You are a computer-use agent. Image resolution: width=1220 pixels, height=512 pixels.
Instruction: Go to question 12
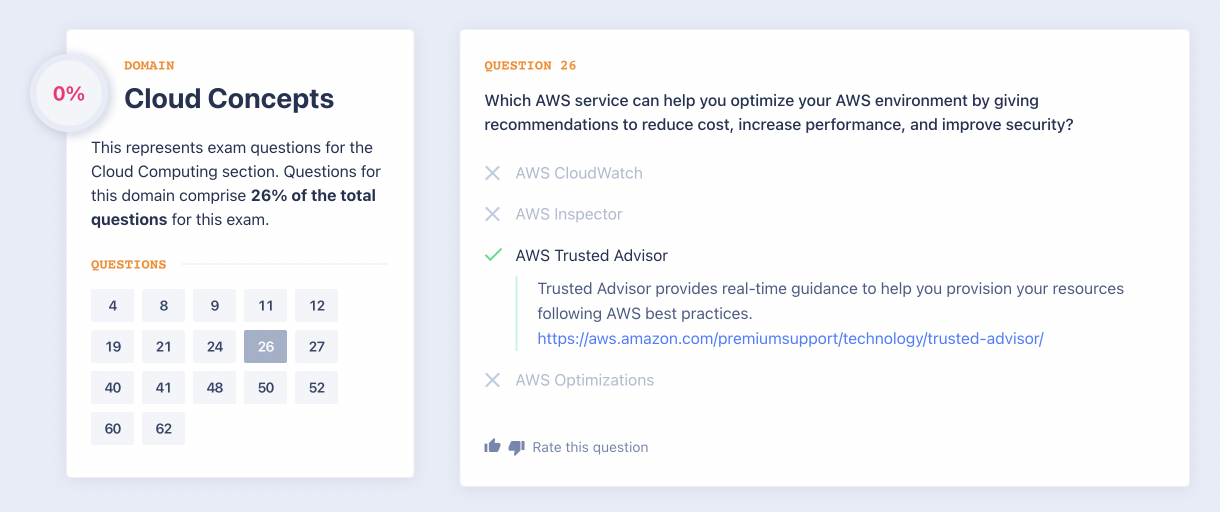[316, 306]
